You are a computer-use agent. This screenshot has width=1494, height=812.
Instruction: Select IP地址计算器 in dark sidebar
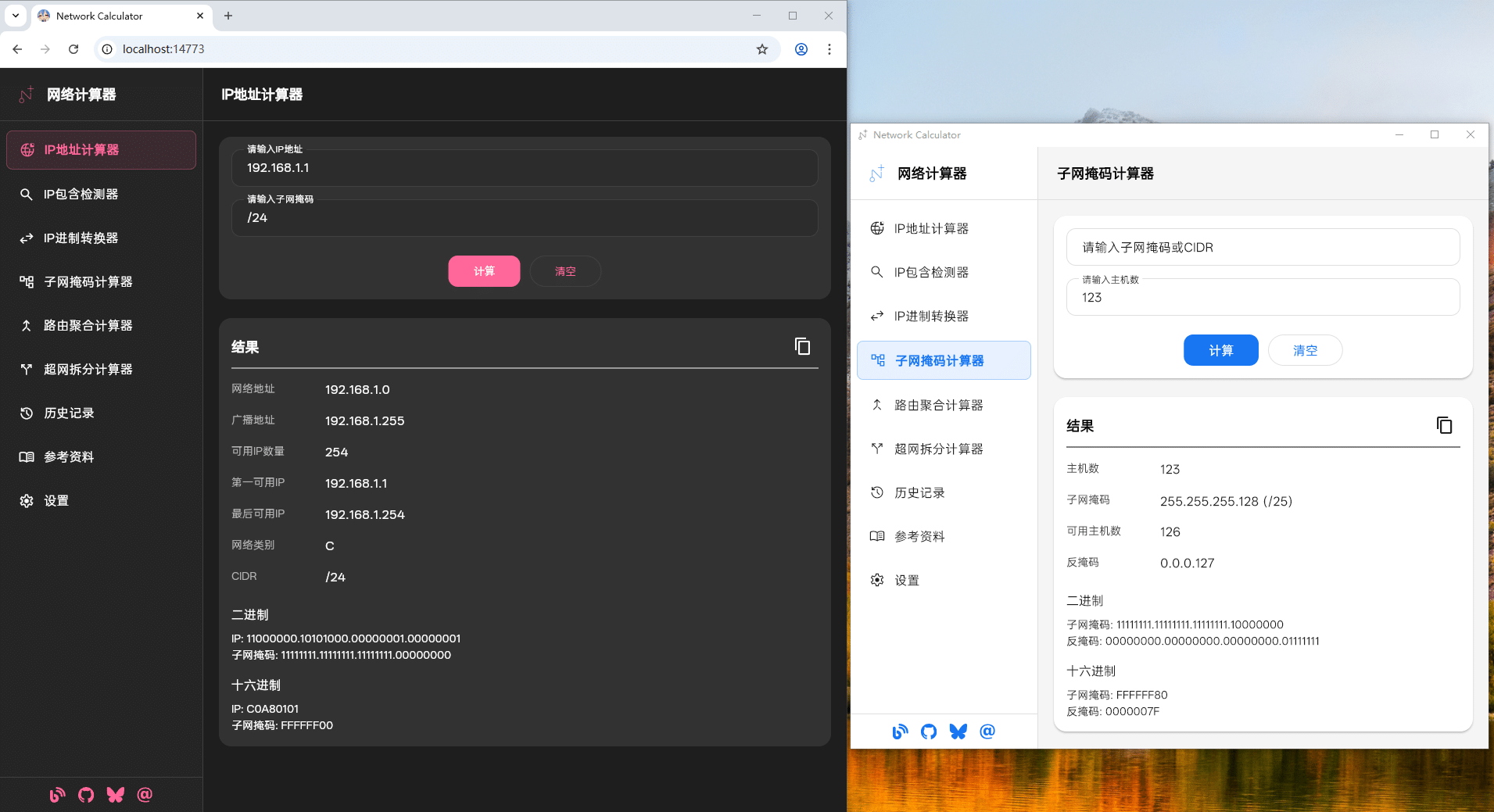(x=101, y=150)
